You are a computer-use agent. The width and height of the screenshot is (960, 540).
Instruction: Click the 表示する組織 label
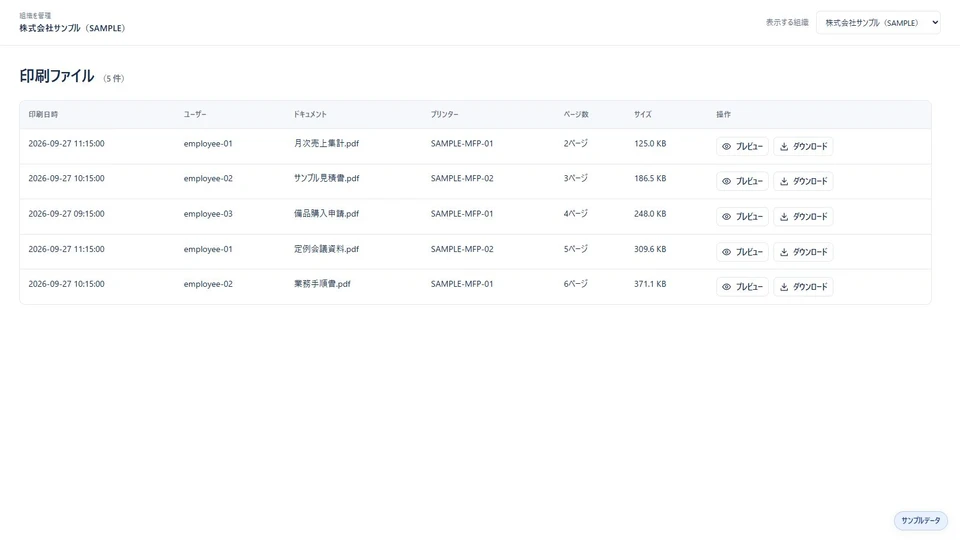coord(787,23)
